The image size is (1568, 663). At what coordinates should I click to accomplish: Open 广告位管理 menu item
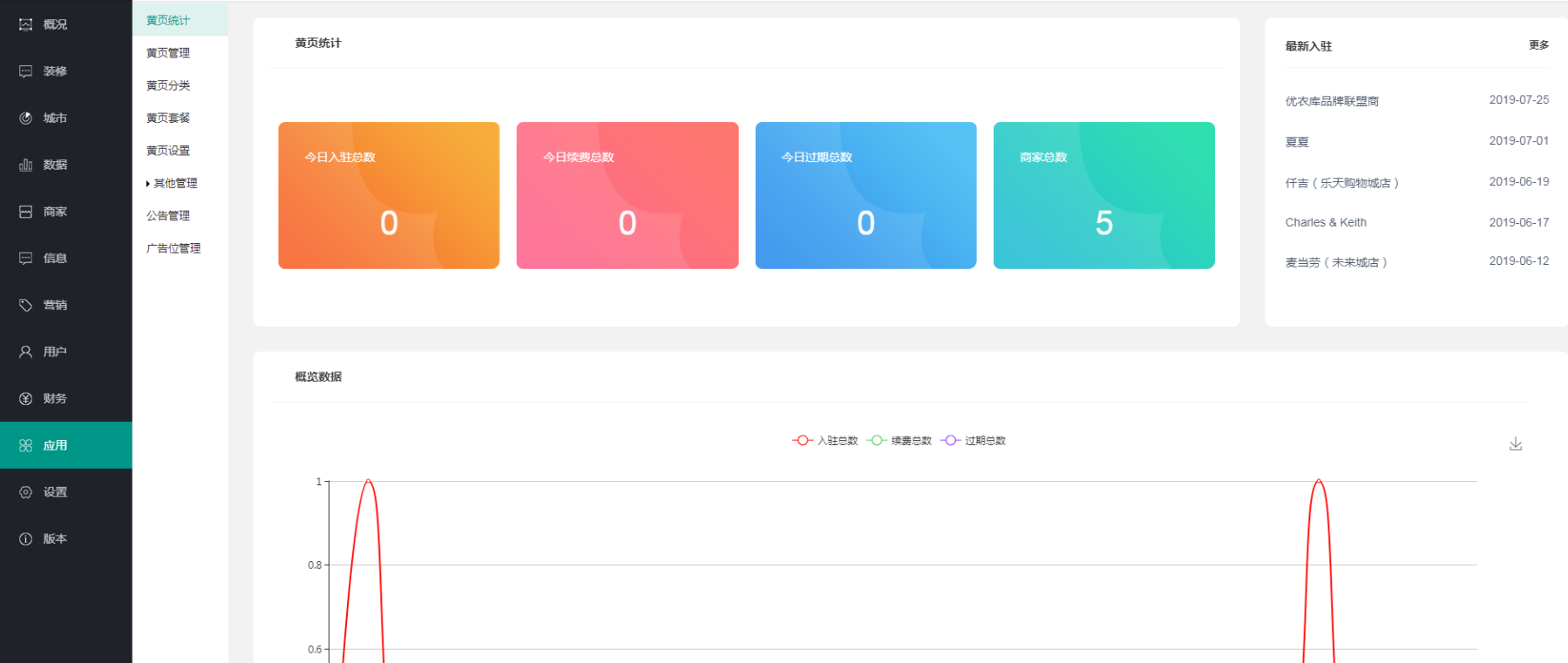(173, 248)
